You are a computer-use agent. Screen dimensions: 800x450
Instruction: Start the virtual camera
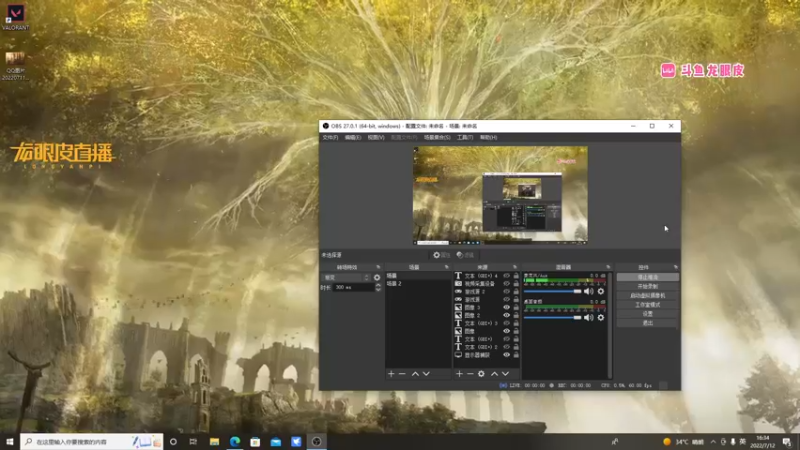(x=647, y=295)
